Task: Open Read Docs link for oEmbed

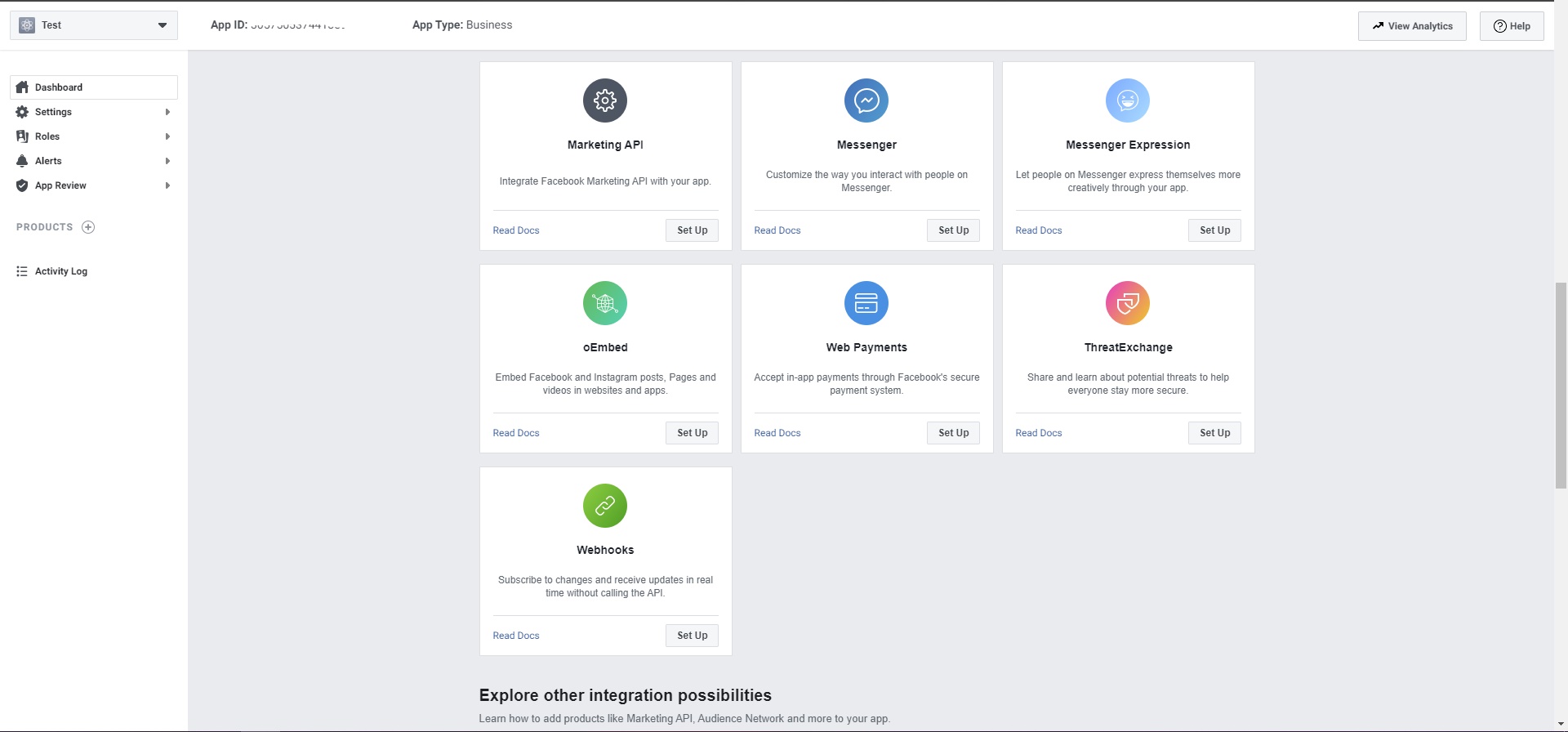Action: pos(516,433)
